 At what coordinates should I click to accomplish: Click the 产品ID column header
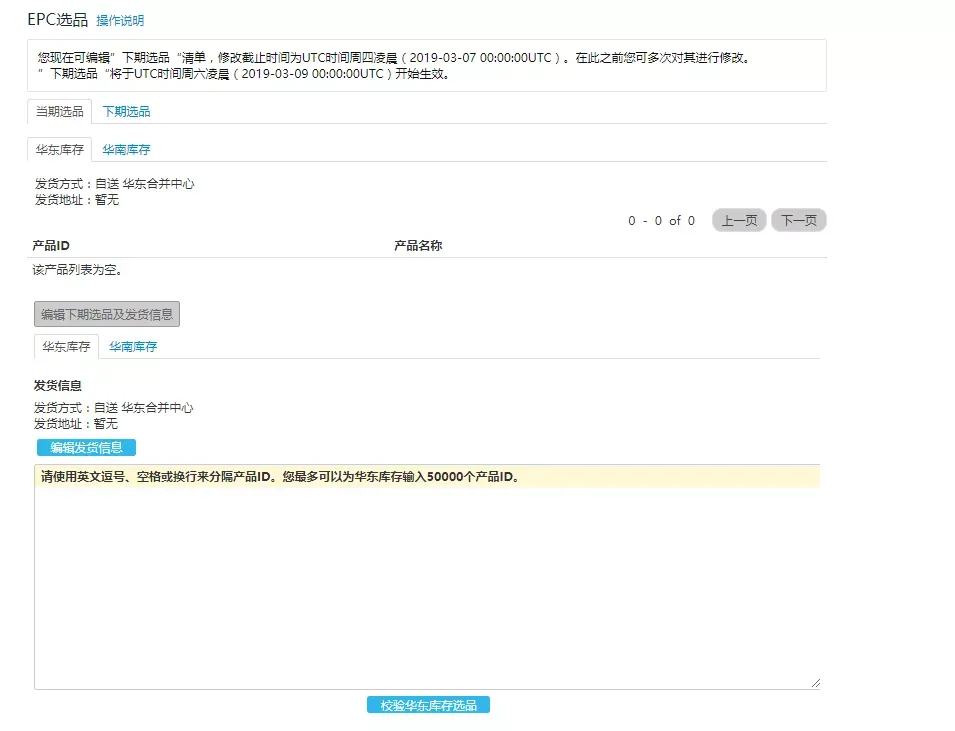click(51, 246)
